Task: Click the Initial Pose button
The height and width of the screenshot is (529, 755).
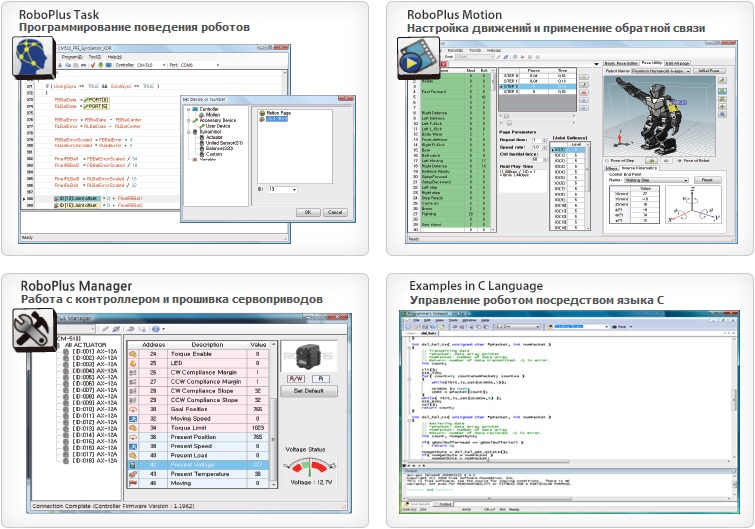Action: click(x=709, y=71)
